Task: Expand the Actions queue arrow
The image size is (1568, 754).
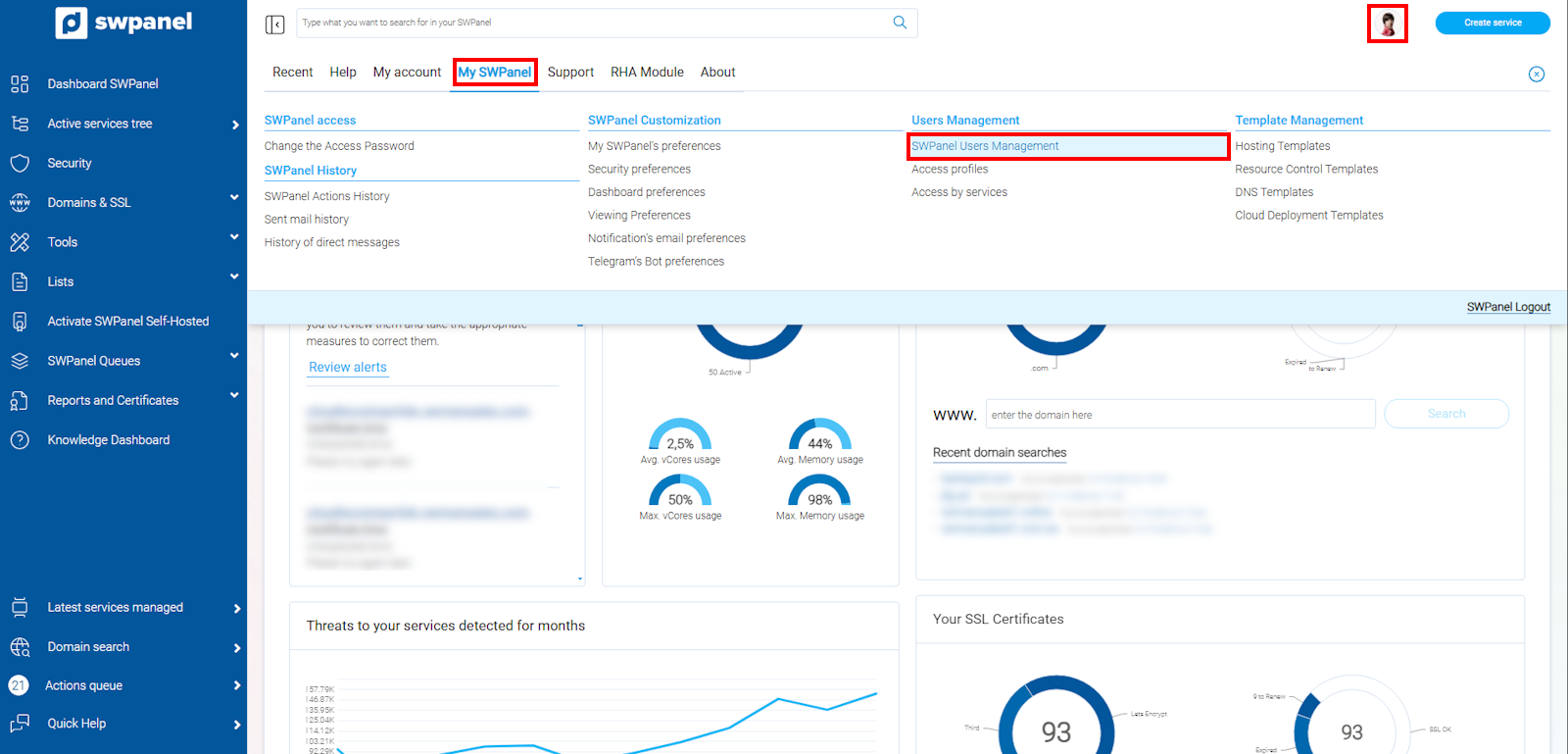Action: pos(236,685)
